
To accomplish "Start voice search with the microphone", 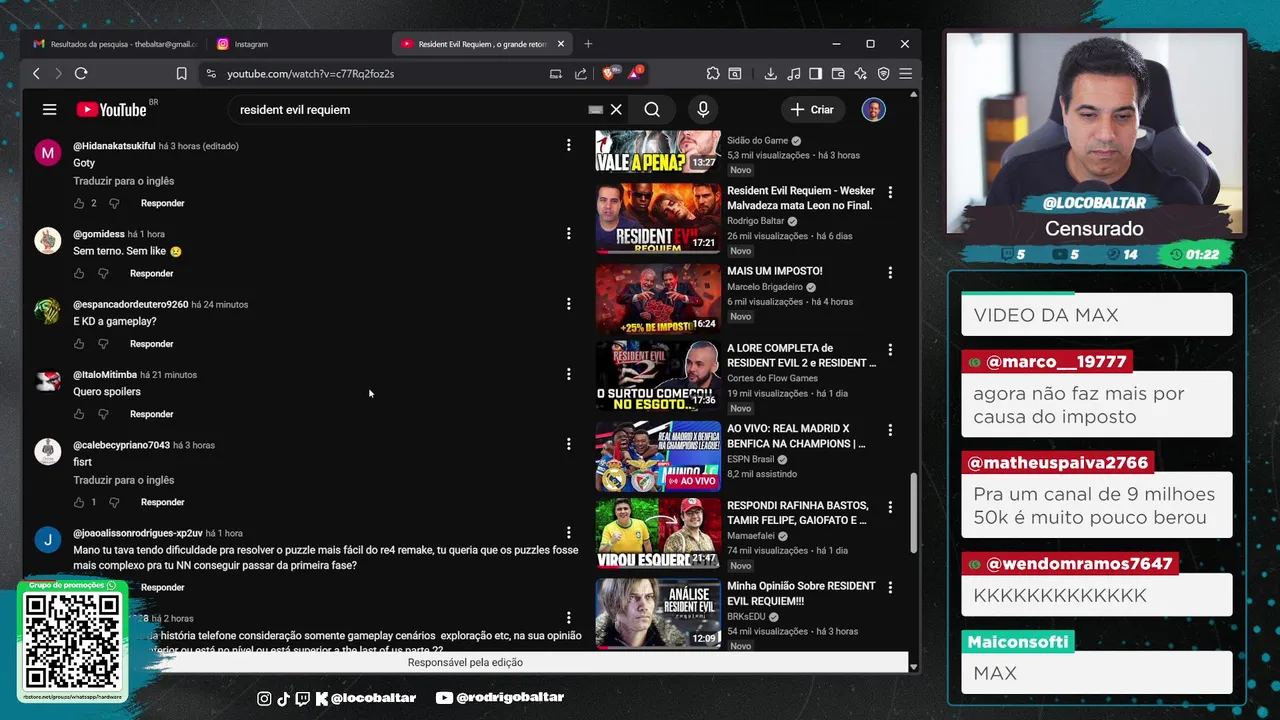I will [703, 109].
